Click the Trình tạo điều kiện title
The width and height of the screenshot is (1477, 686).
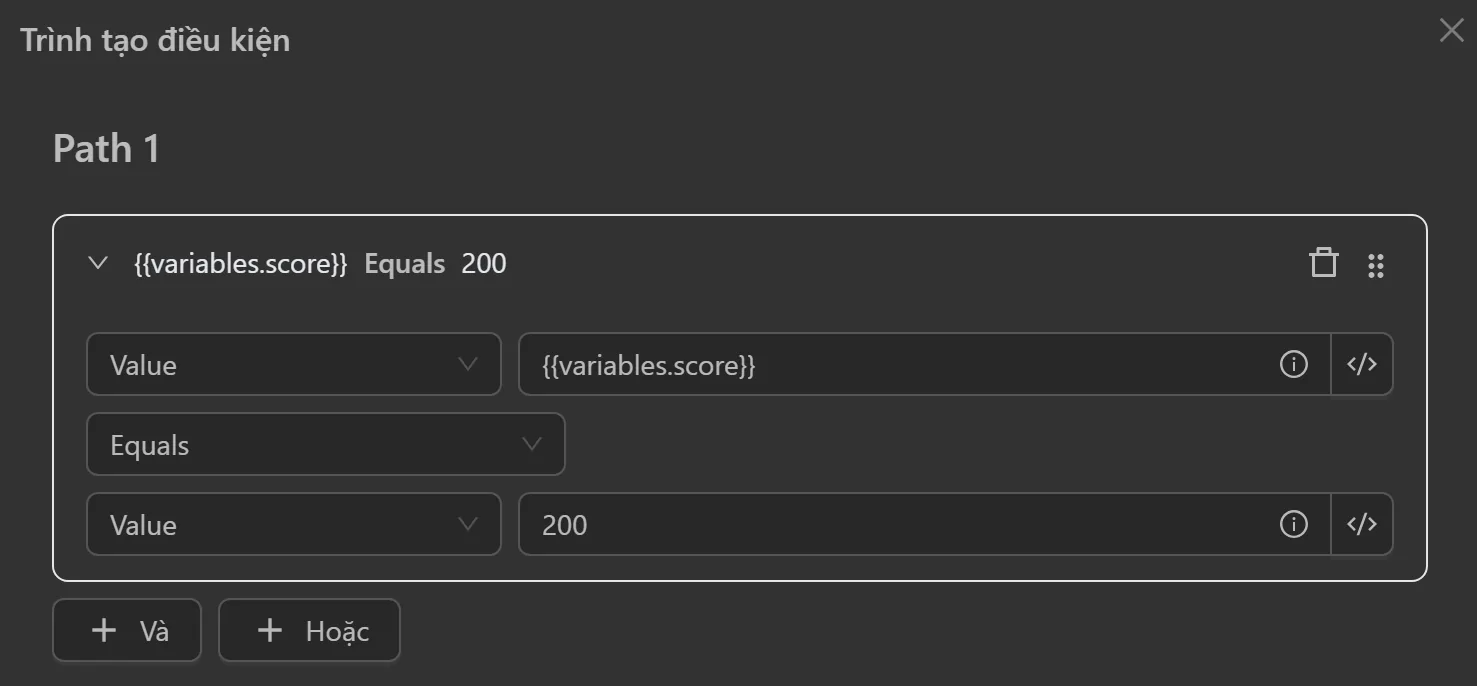click(x=155, y=41)
